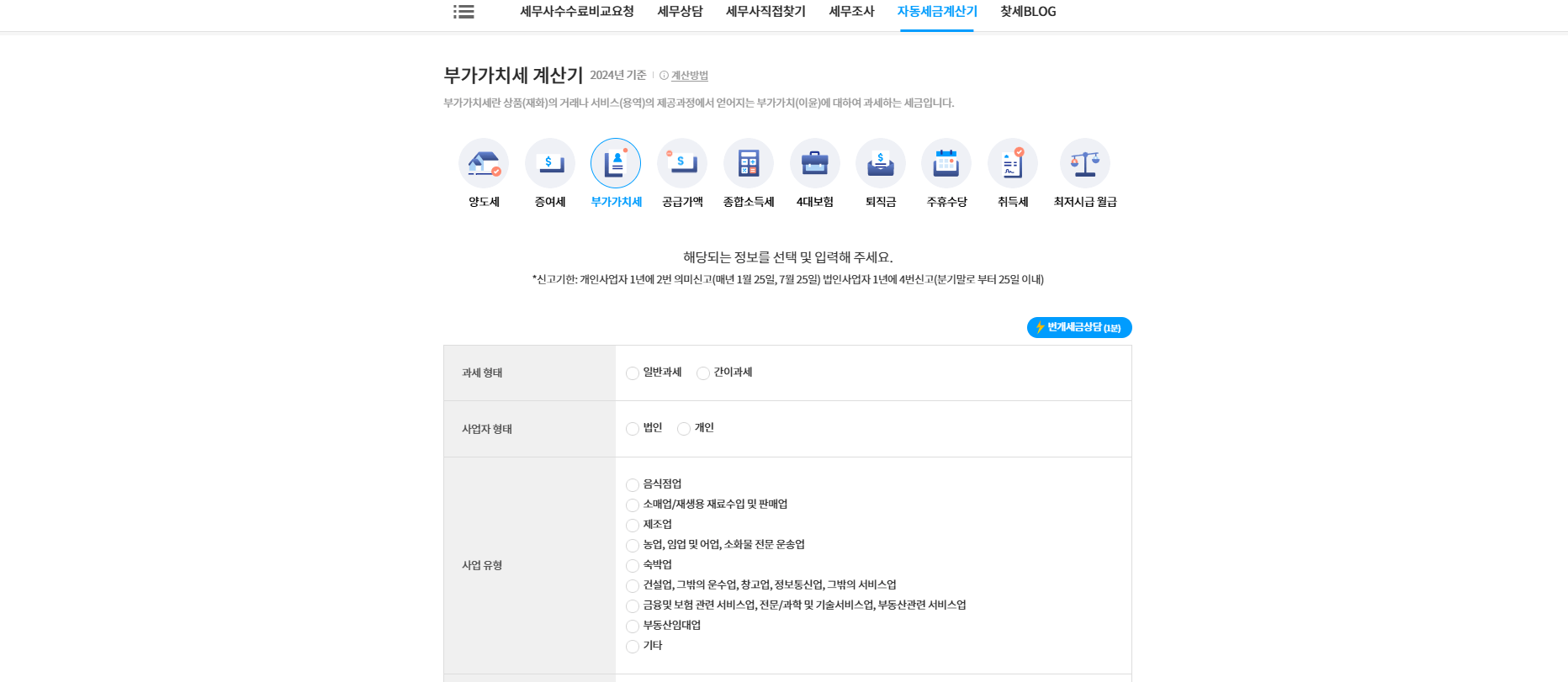The image size is (1568, 682).
Task: Click the 부가가치세 계산기 heading
Action: click(513, 76)
